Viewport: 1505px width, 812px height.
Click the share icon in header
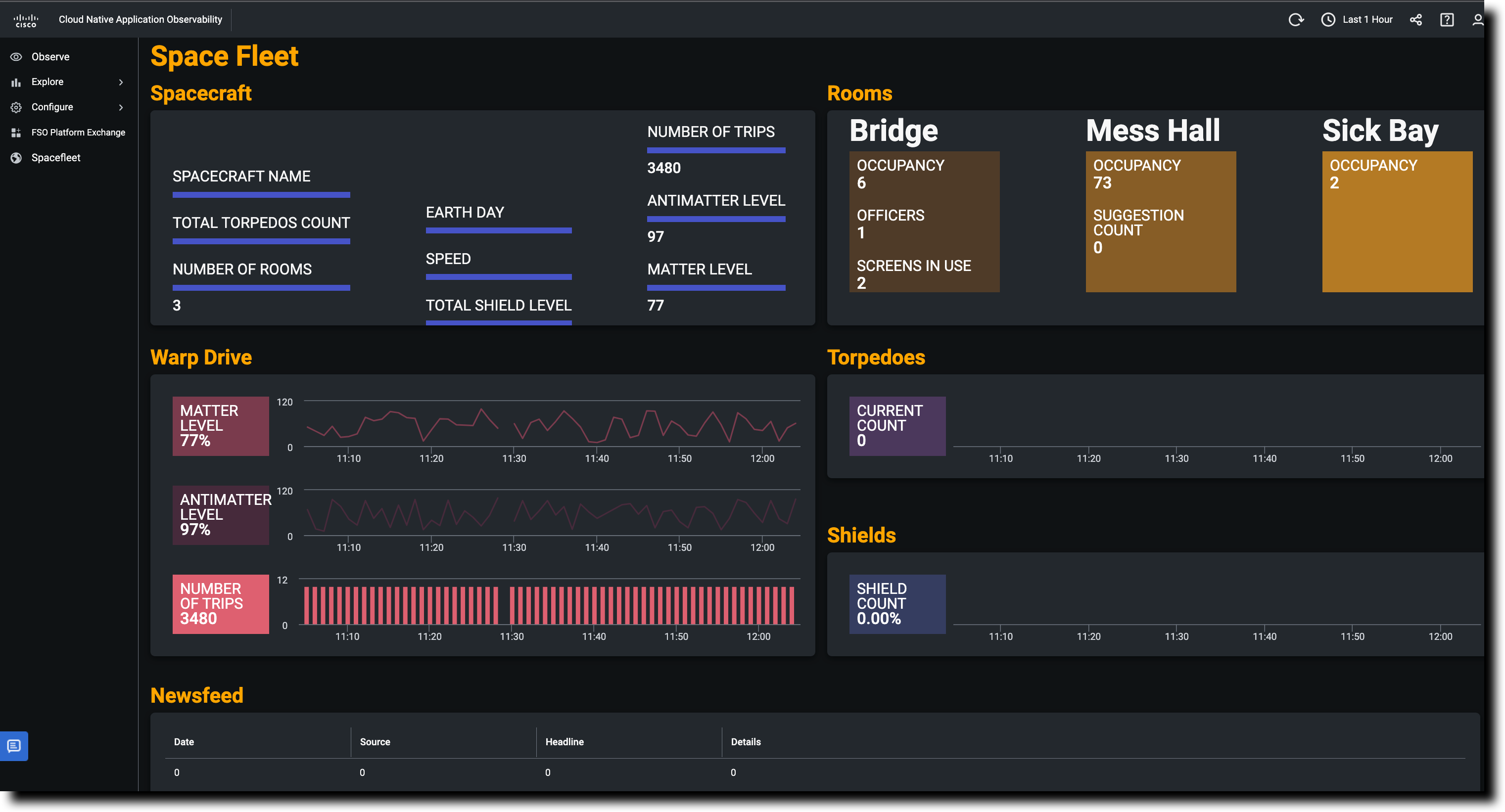click(x=1415, y=20)
